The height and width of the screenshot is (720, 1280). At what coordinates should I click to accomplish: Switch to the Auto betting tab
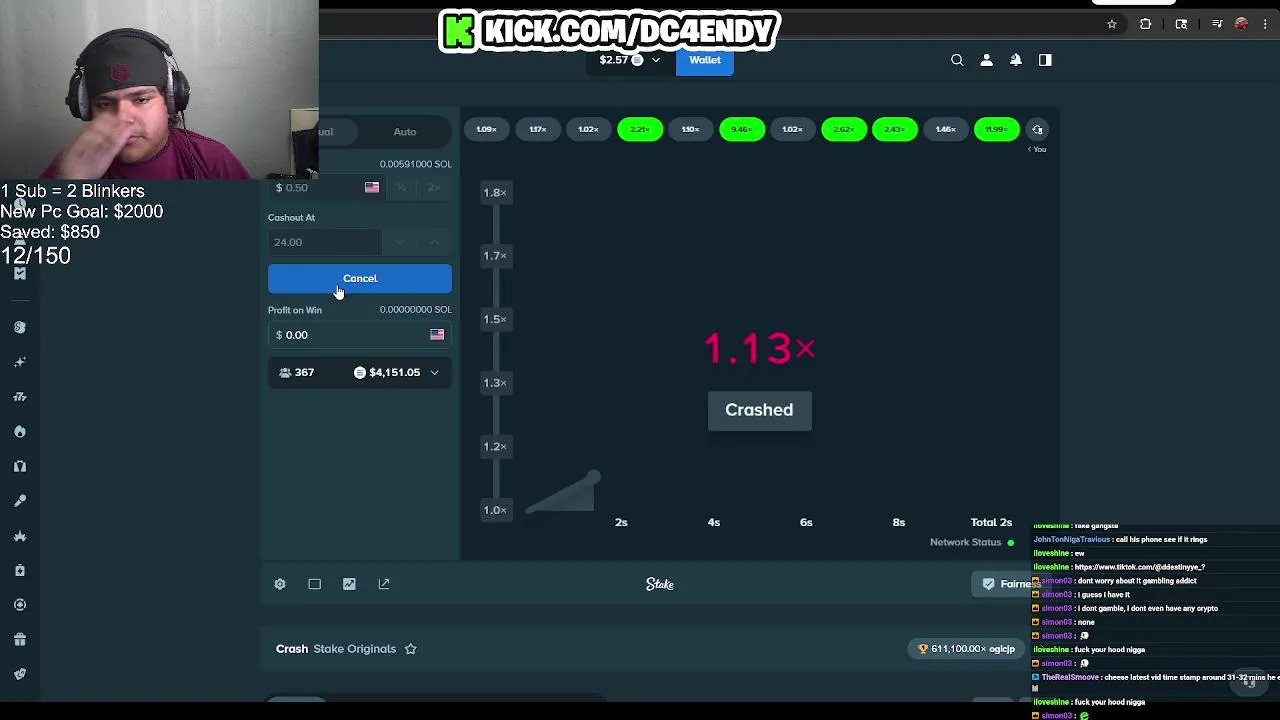point(405,132)
